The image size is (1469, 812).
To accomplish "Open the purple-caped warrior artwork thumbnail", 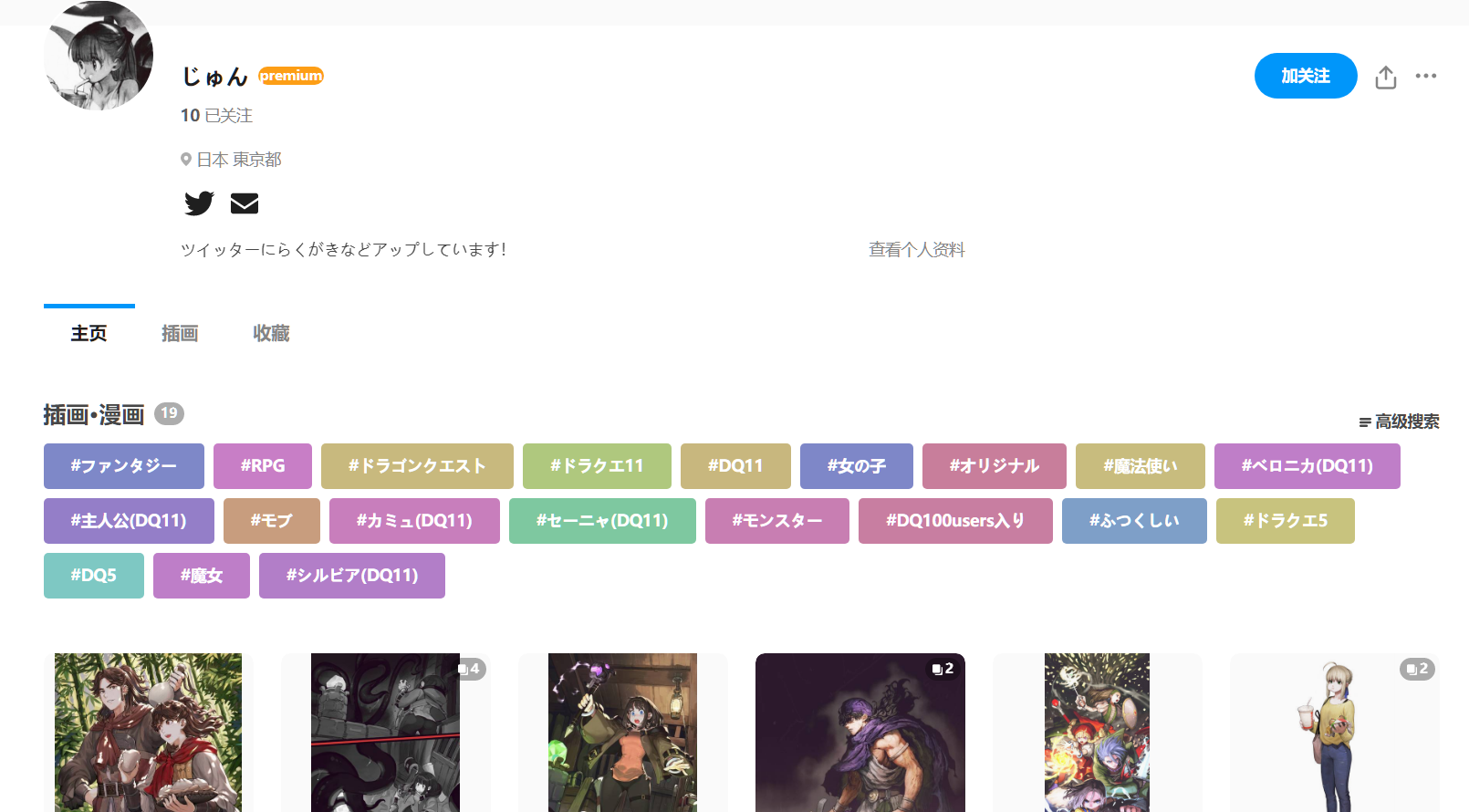I will pyautogui.click(x=860, y=732).
